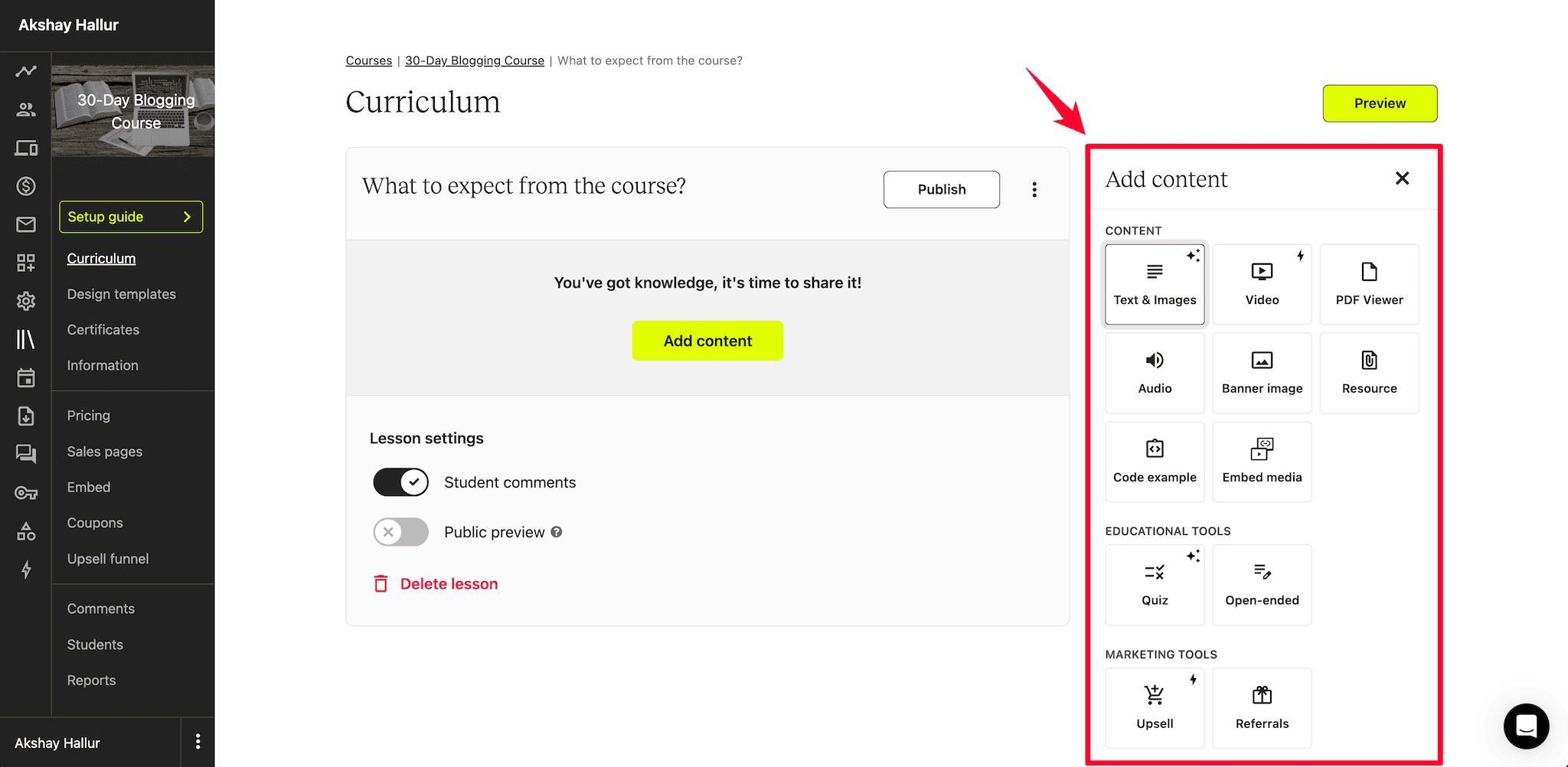Open the dollar sales icon

point(26,185)
